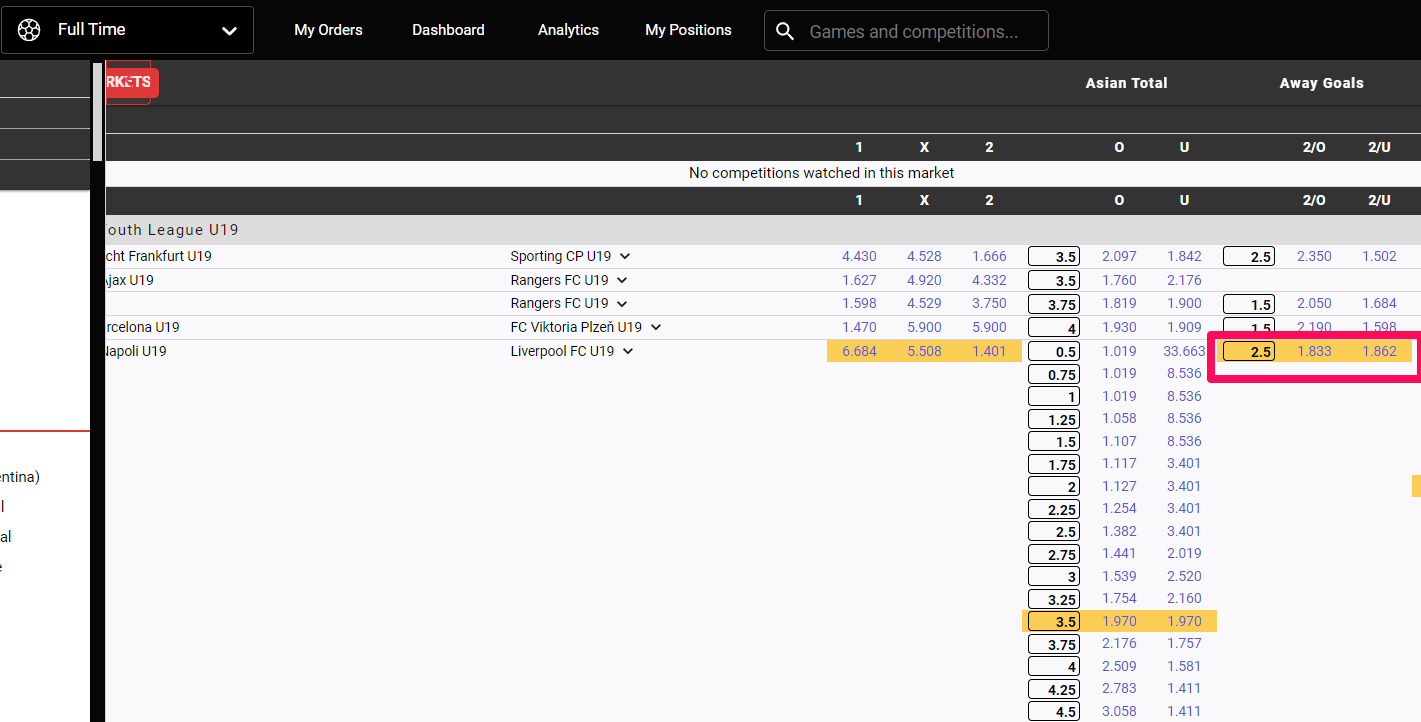Open My Orders menu item

click(328, 30)
